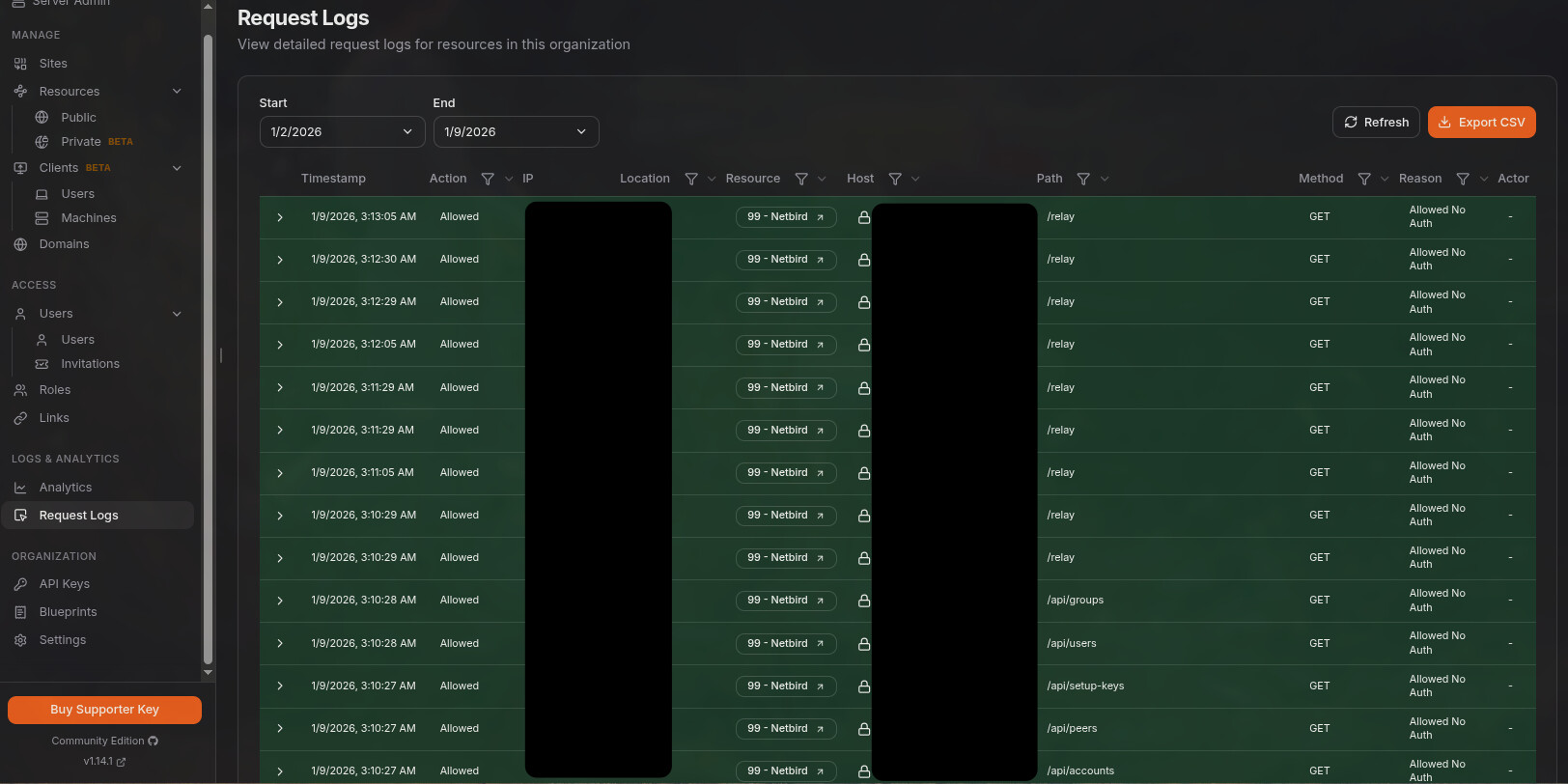Image resolution: width=1568 pixels, height=784 pixels.
Task: Expand the 3:13:05 AM log row
Action: (x=280, y=217)
